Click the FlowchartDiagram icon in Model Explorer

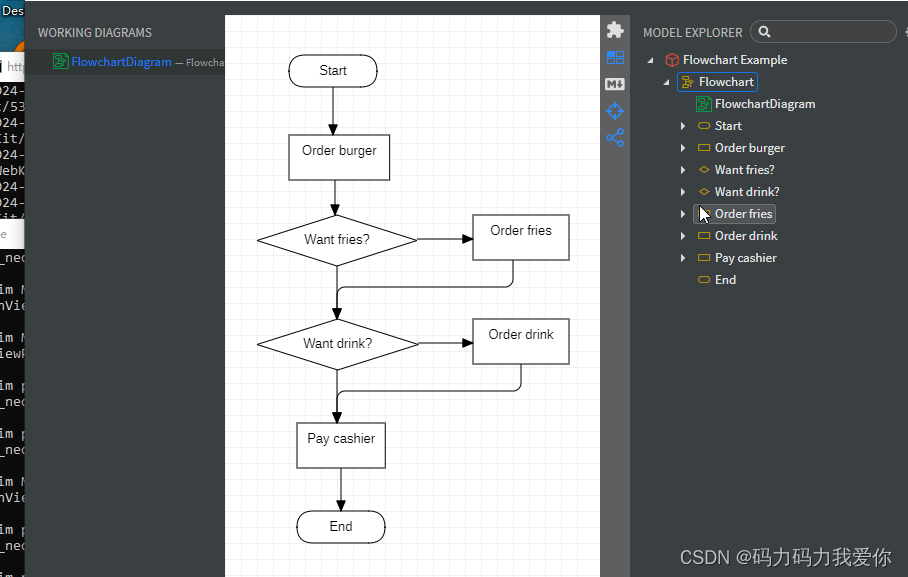coord(704,104)
